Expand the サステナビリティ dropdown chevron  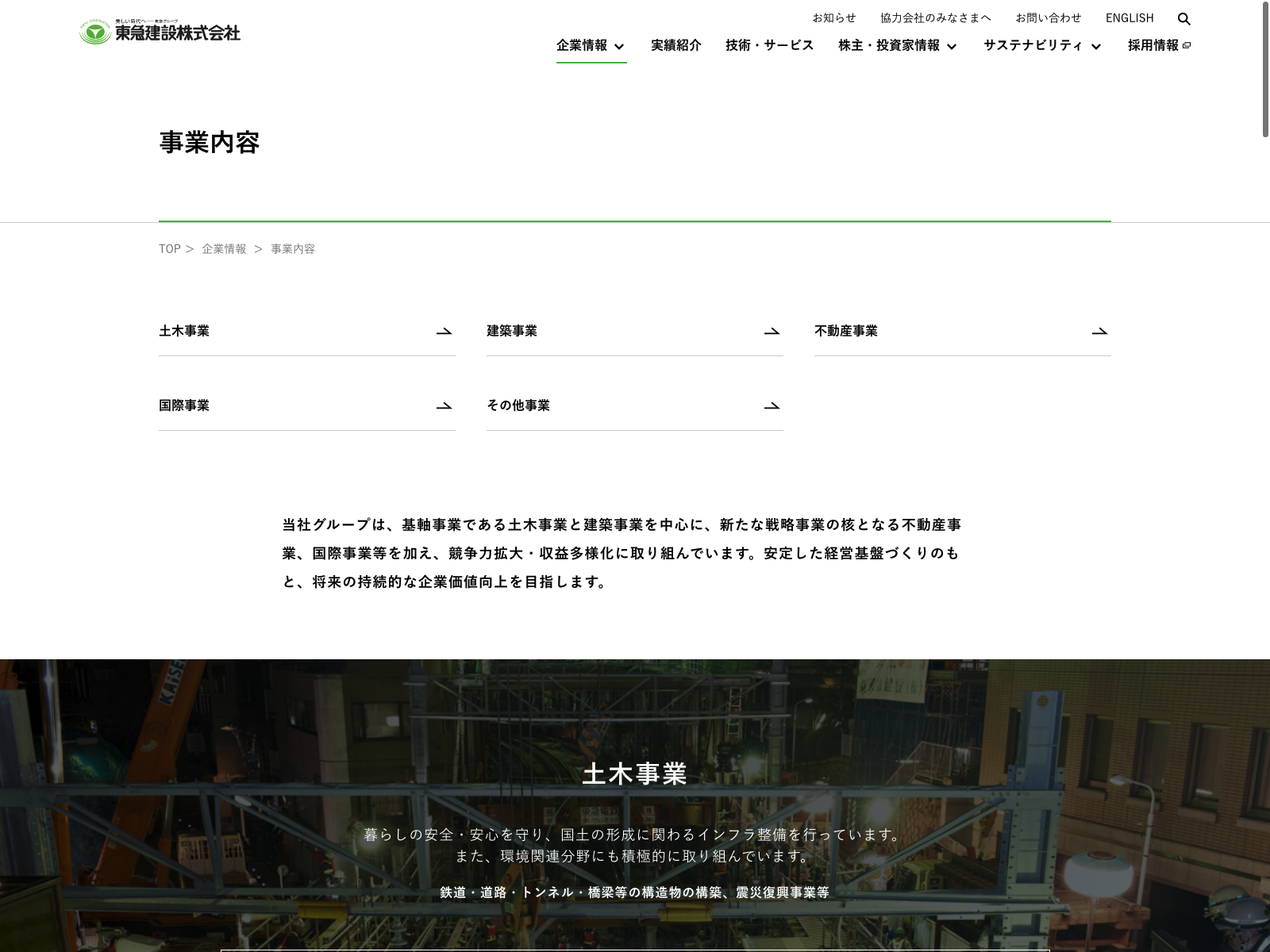(1096, 47)
